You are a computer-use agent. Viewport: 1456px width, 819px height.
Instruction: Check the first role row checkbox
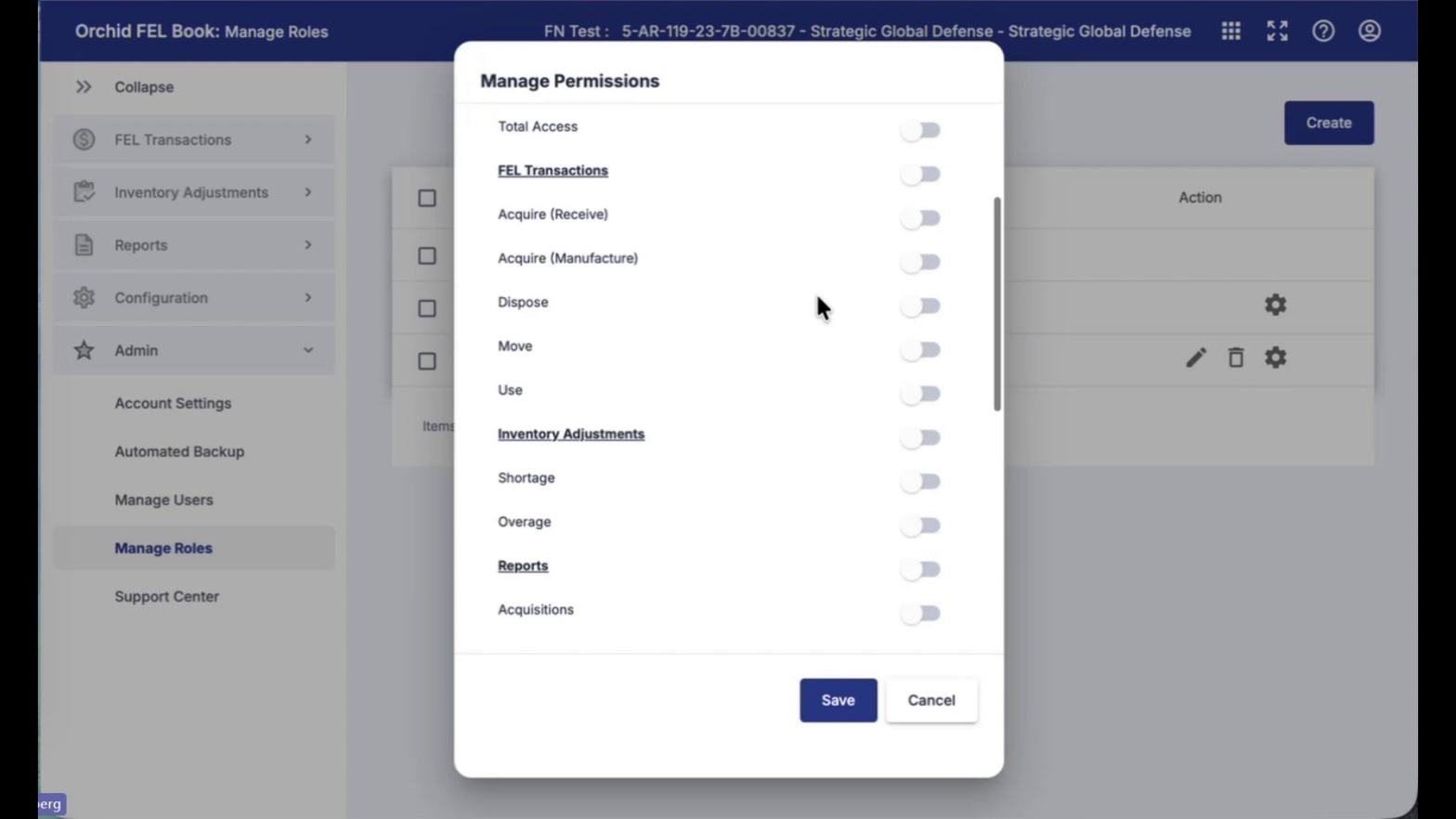(x=427, y=255)
